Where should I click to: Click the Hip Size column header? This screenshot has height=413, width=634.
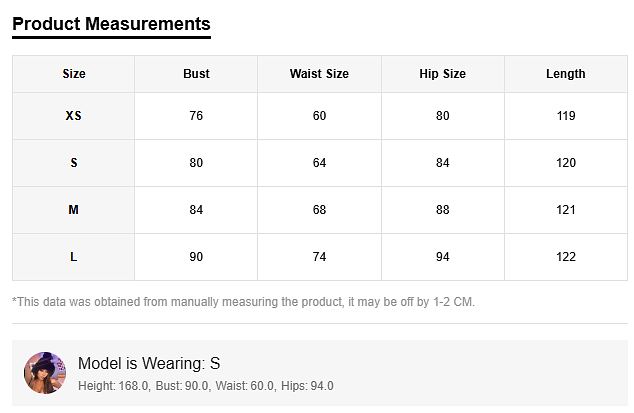(442, 74)
